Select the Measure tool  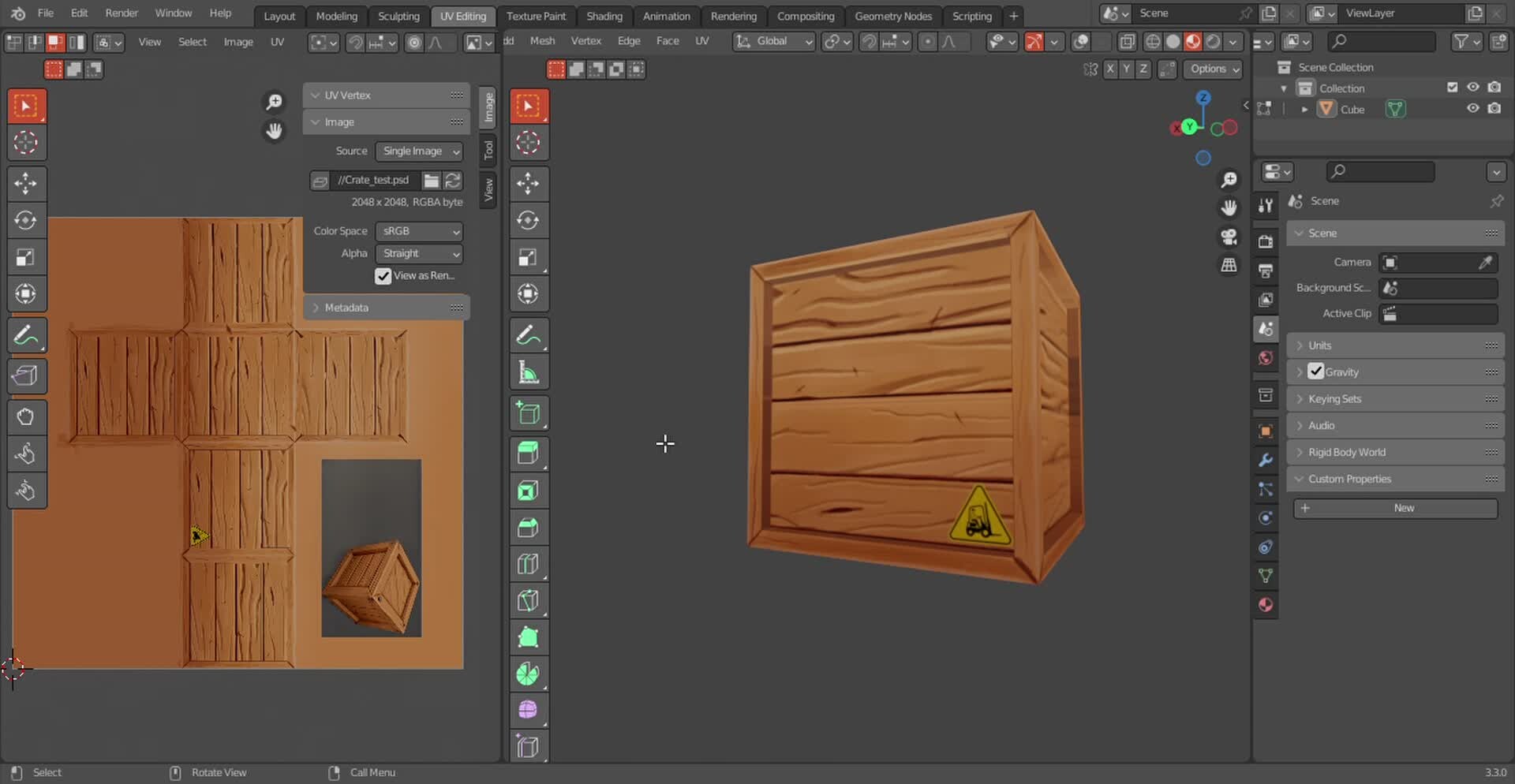point(529,371)
